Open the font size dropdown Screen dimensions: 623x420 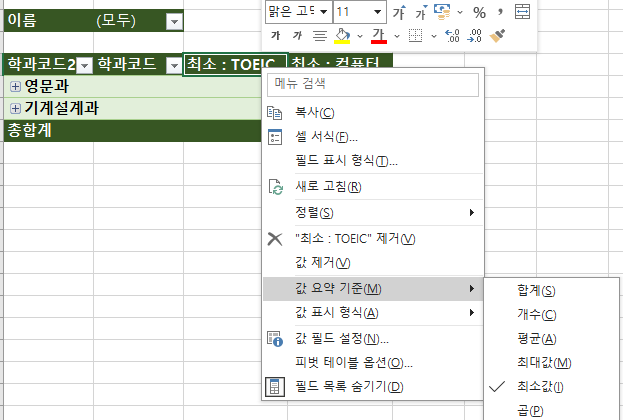pos(377,12)
